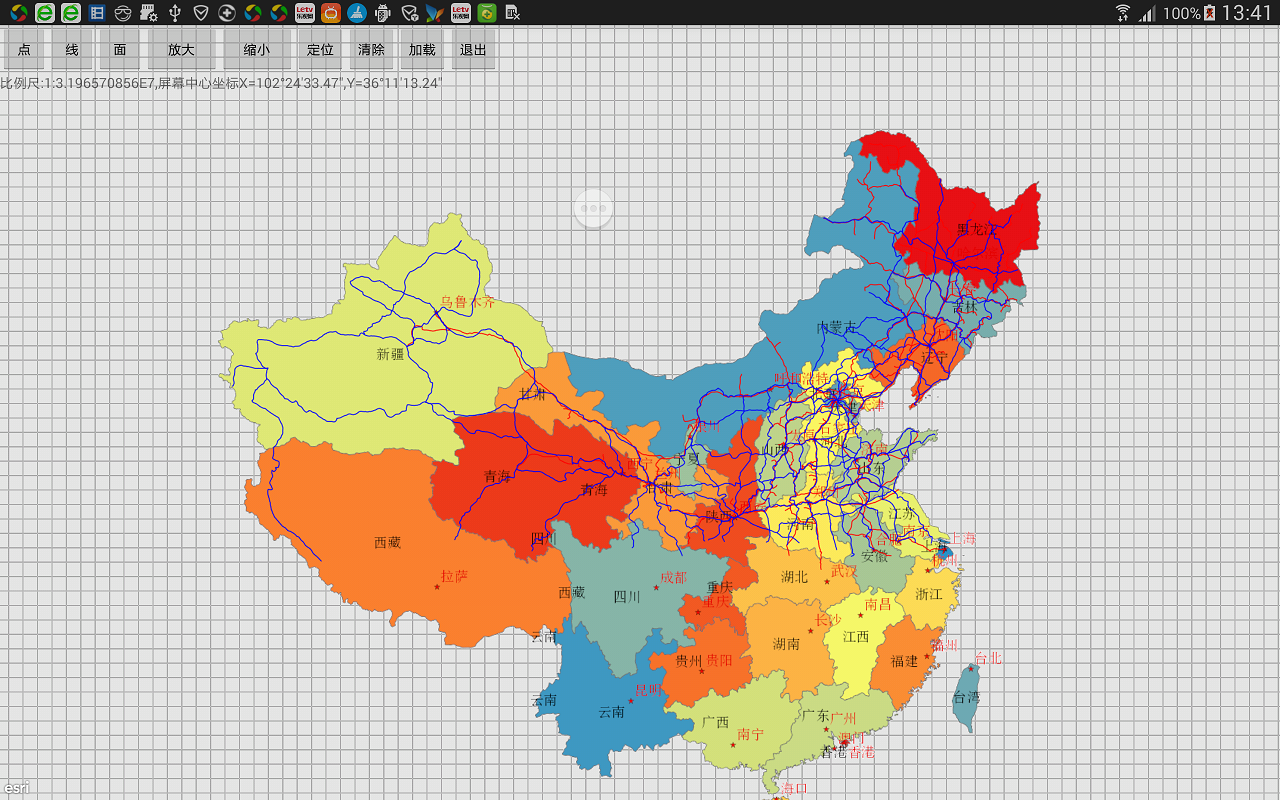The image size is (1280, 800).
Task: Click the esri logo in the corner
Action: click(15, 788)
